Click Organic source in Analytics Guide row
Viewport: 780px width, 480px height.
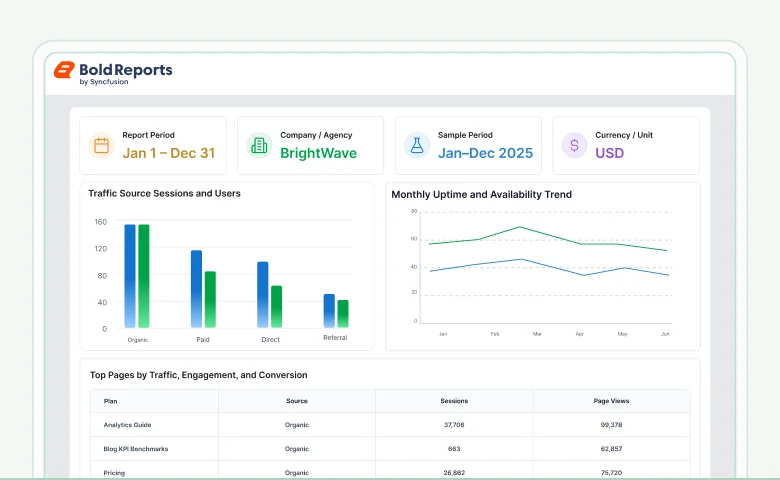click(297, 425)
